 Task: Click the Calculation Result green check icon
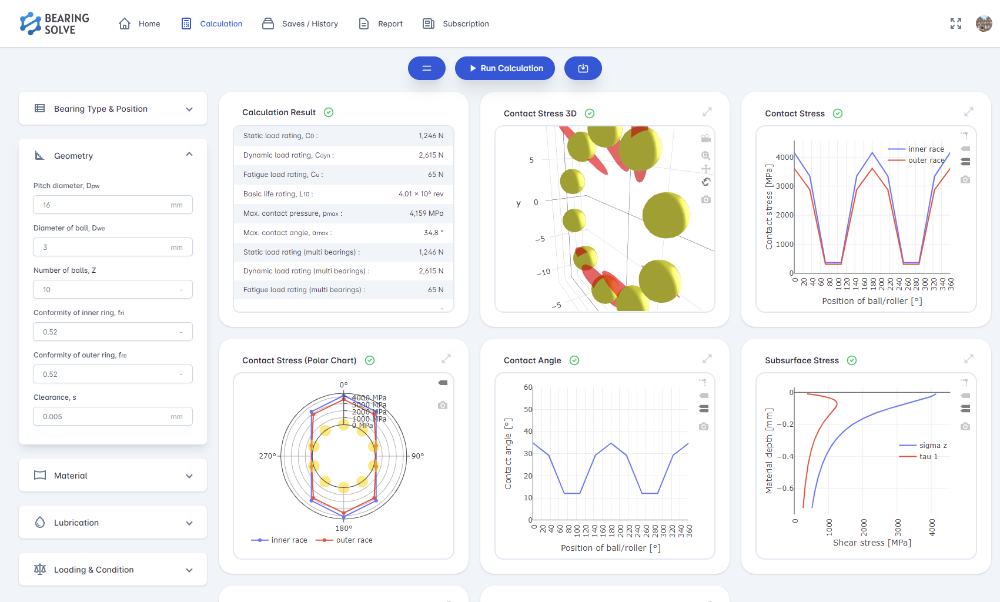(x=328, y=112)
